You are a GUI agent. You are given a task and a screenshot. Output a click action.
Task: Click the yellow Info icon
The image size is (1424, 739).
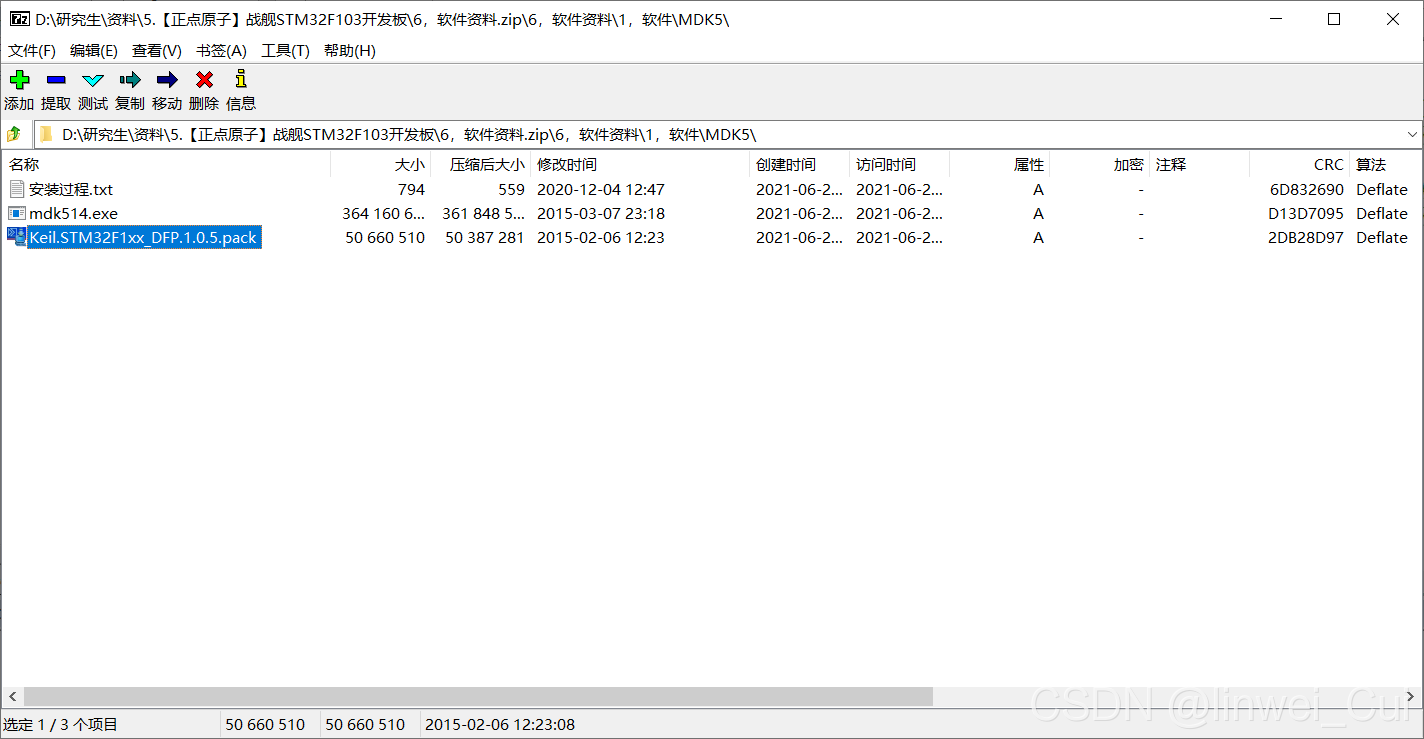(240, 80)
